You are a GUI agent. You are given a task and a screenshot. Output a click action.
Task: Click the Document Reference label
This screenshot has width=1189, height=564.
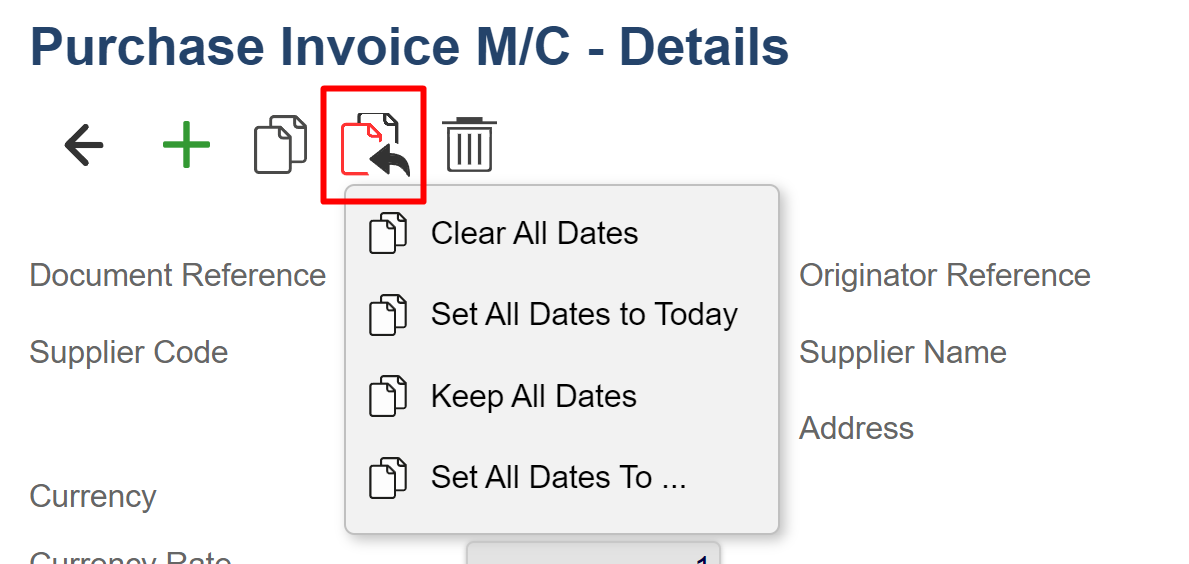pos(178,275)
